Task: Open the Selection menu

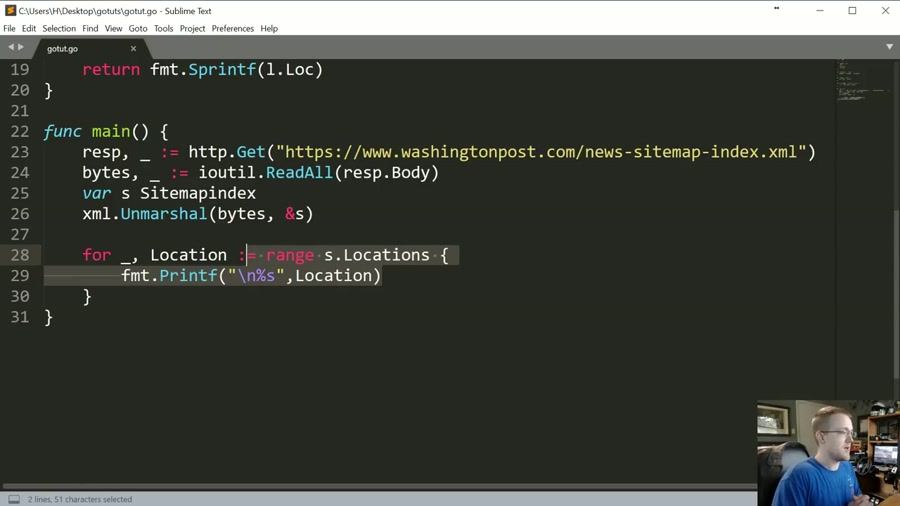Action: [x=59, y=28]
